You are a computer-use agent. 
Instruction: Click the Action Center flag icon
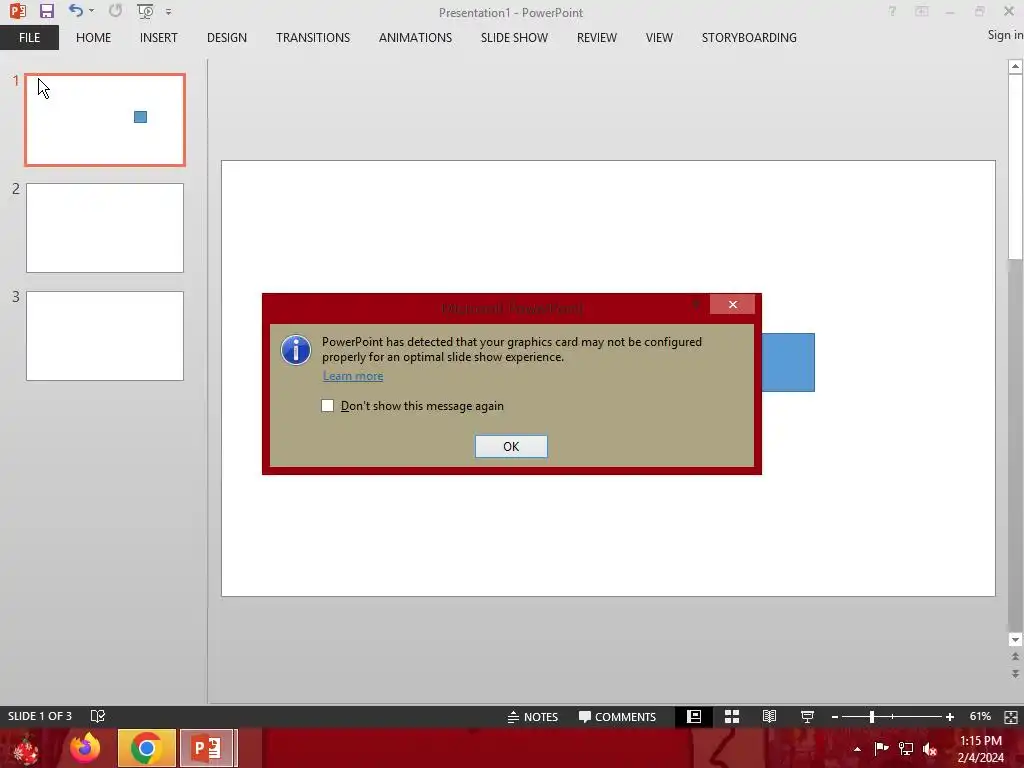(881, 748)
